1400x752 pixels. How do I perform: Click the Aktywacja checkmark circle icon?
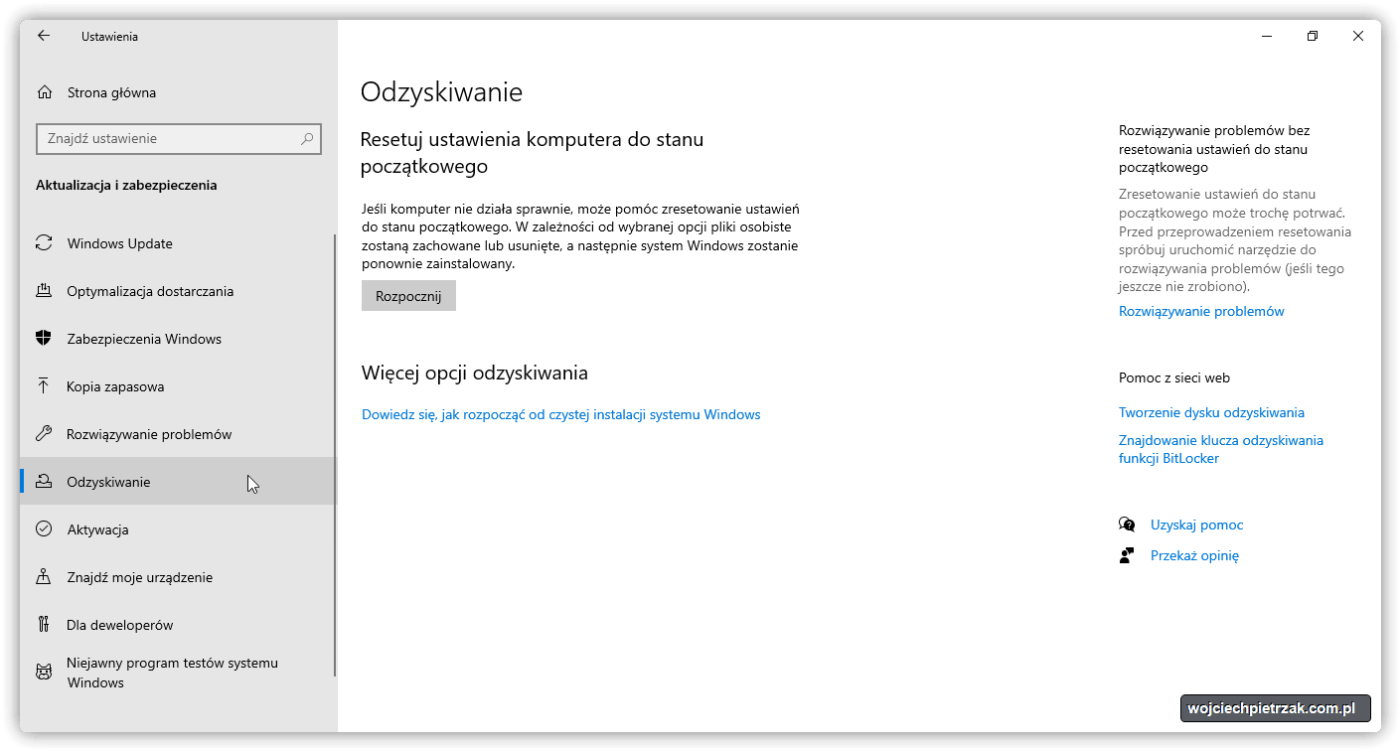pos(44,529)
